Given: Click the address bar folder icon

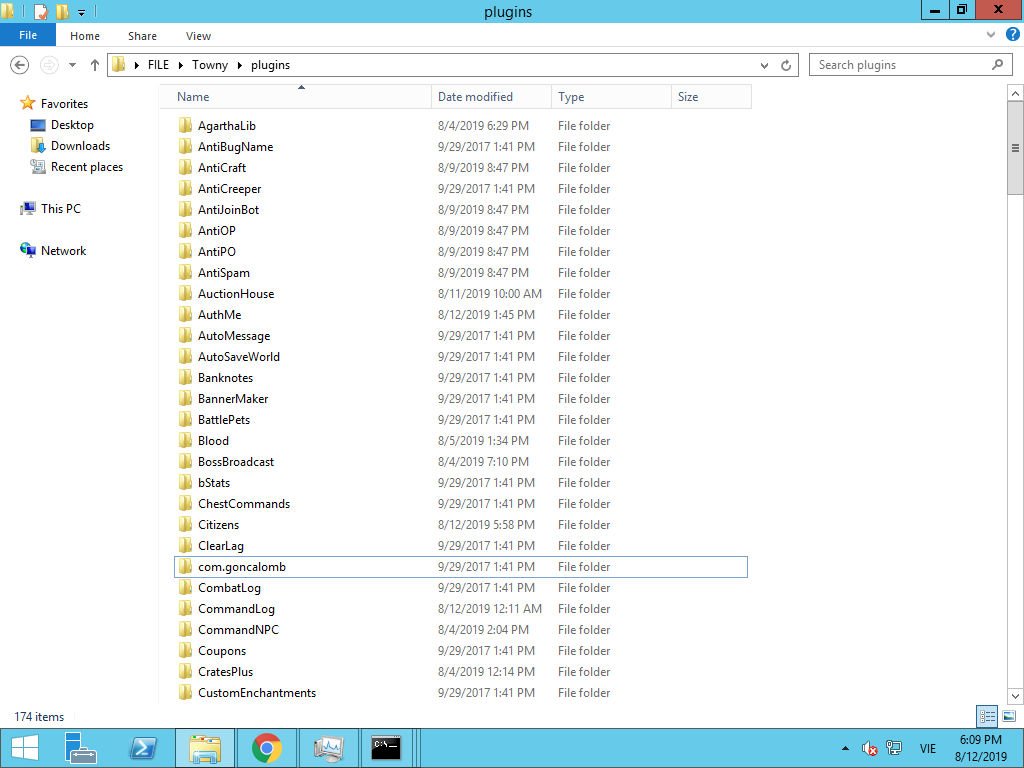Looking at the screenshot, I should [x=119, y=65].
